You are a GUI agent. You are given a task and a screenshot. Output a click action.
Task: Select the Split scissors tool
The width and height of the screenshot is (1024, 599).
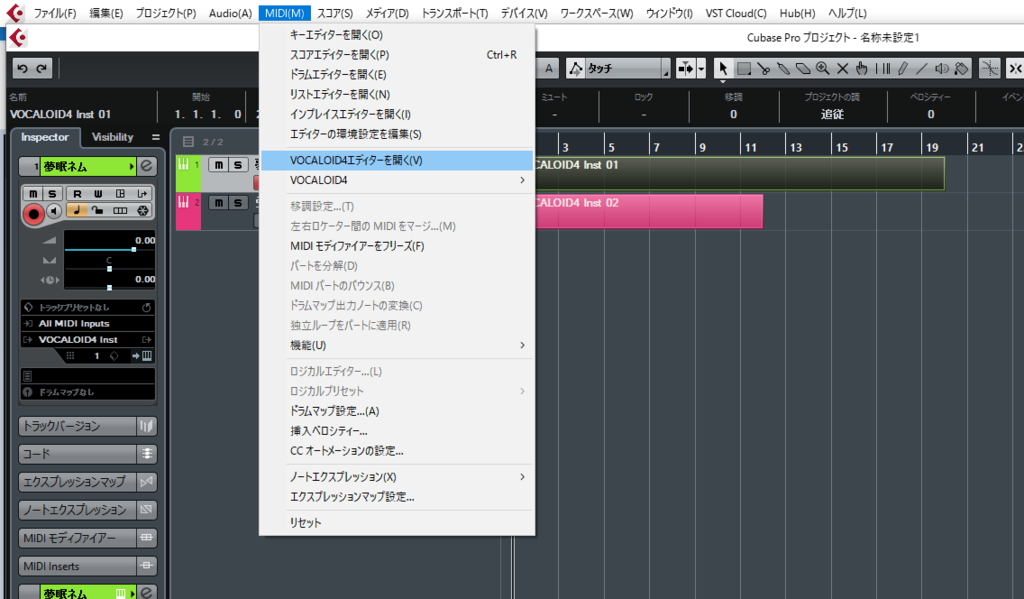point(763,68)
